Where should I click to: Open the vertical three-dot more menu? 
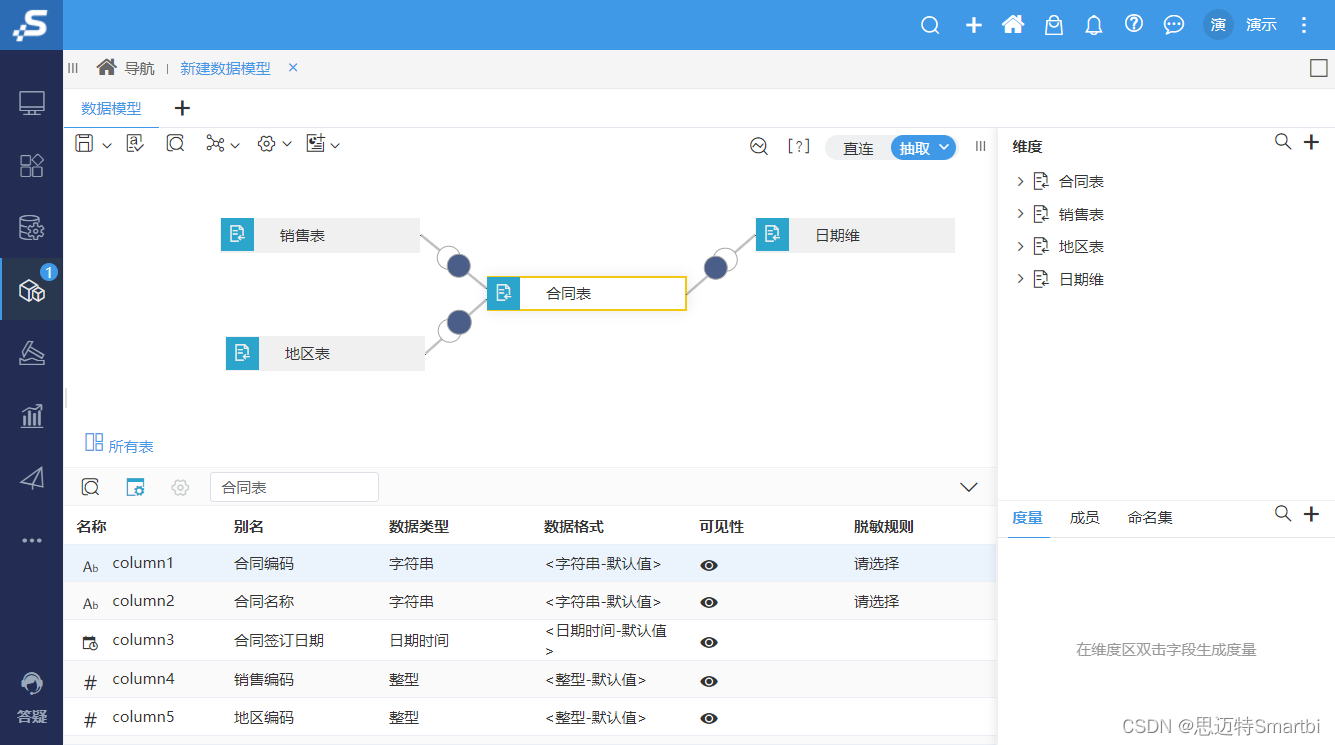click(1303, 25)
